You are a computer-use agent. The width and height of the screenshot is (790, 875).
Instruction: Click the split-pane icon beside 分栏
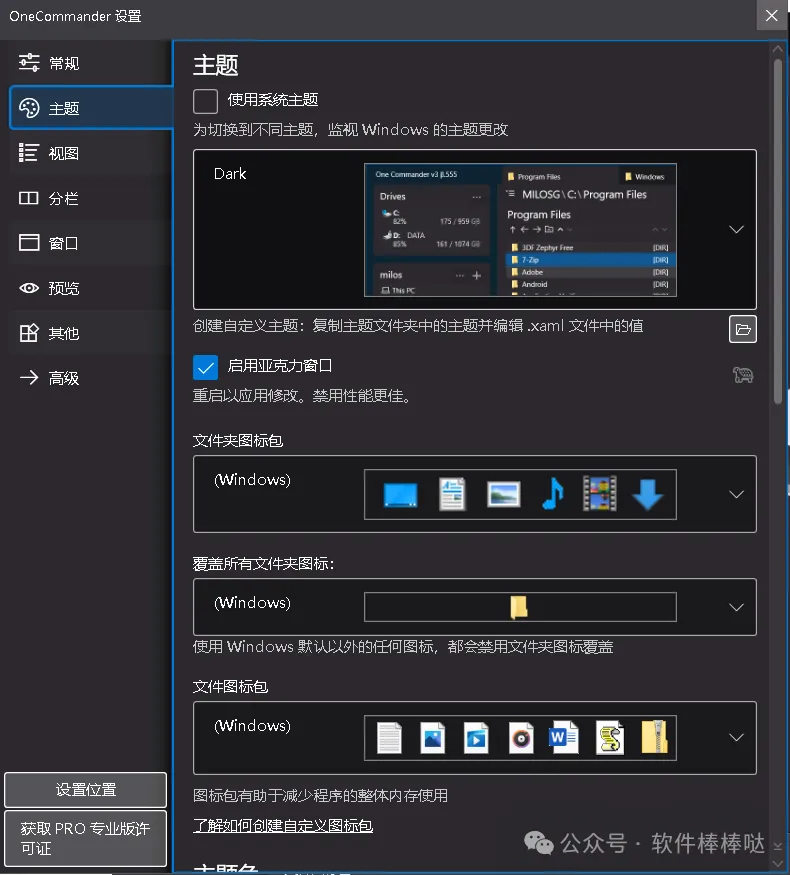pos(29,198)
